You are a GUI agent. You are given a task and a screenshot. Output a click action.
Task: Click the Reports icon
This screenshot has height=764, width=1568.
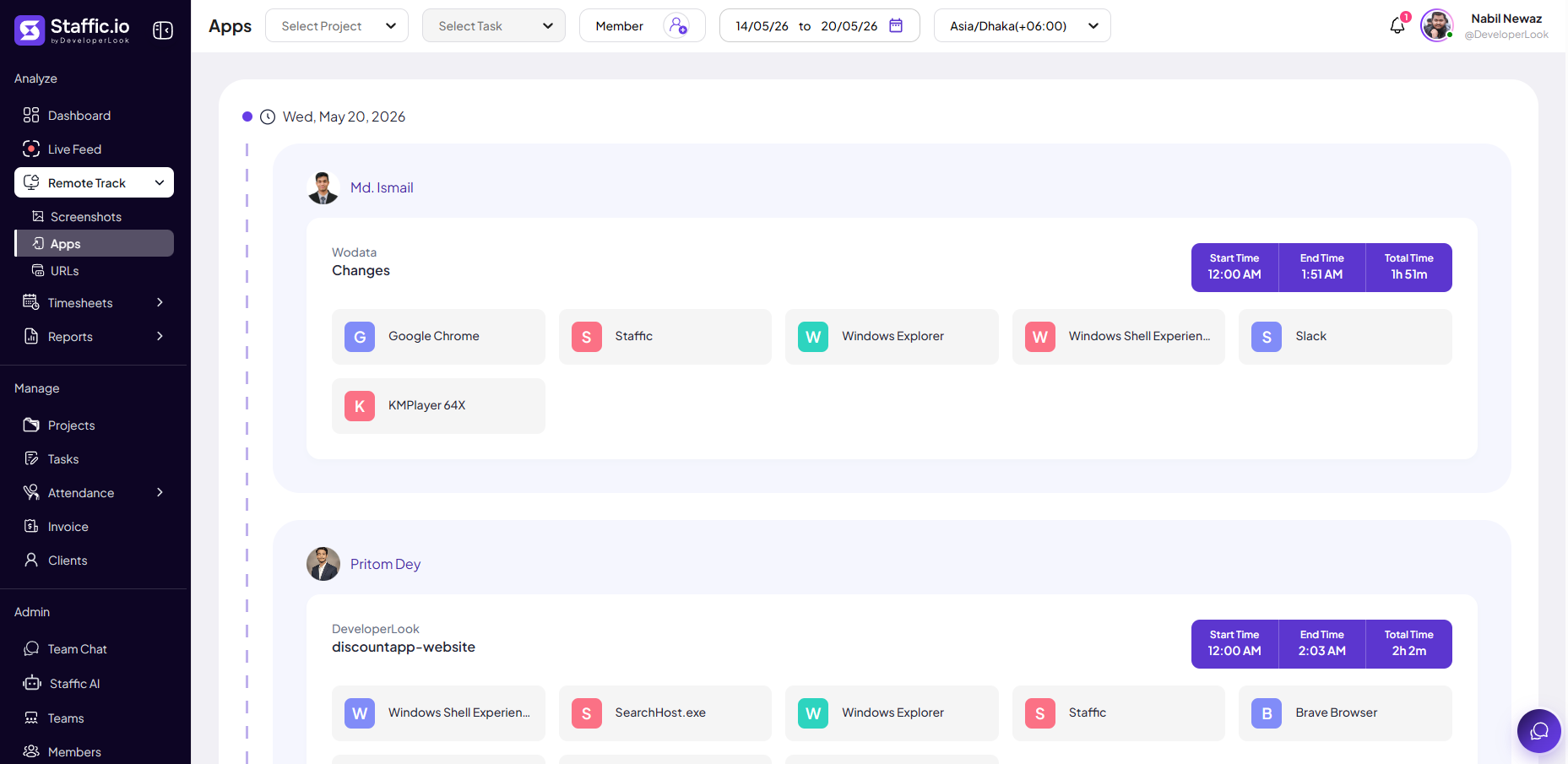(31, 336)
